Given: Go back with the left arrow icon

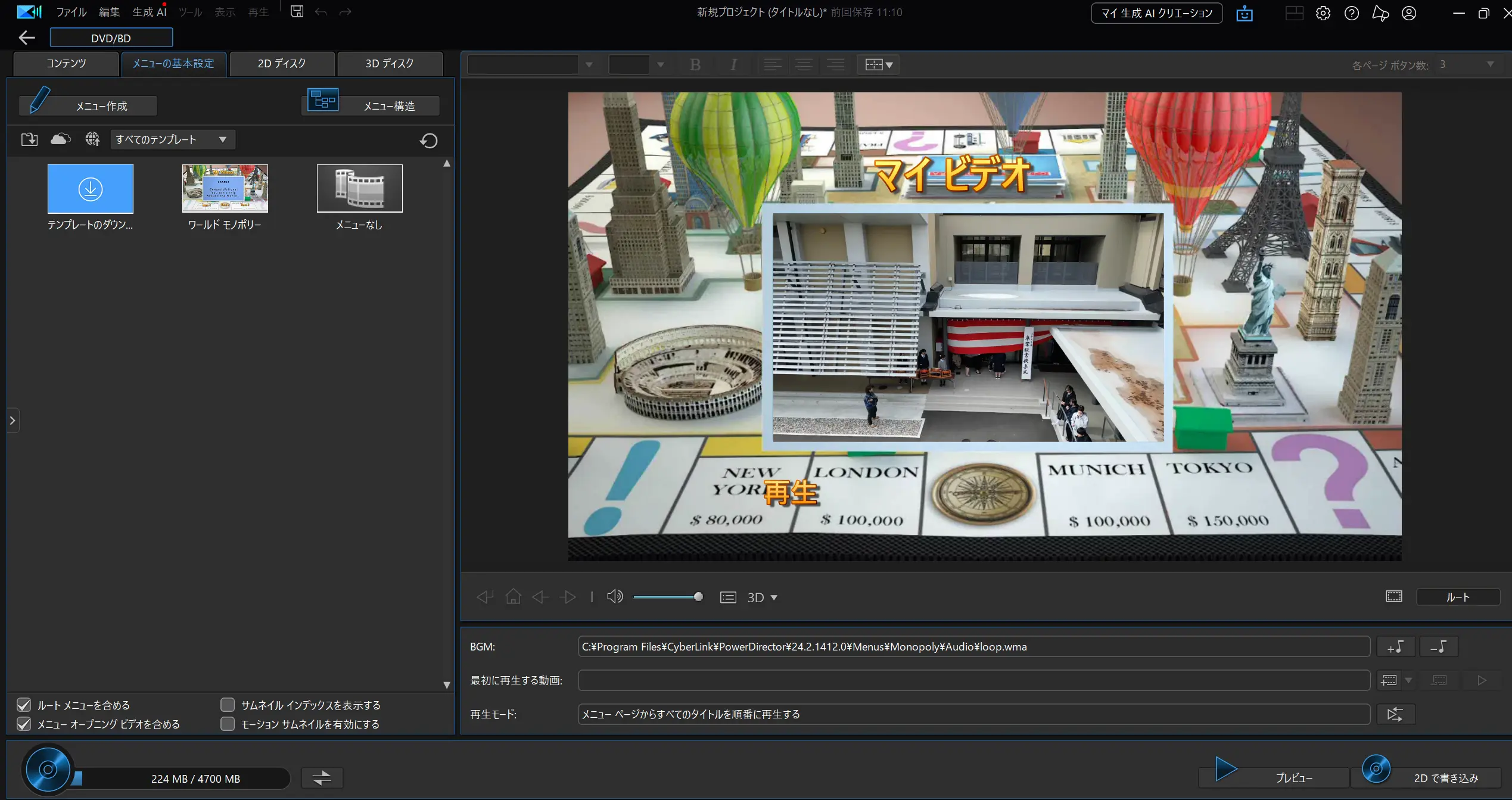Looking at the screenshot, I should pos(26,38).
